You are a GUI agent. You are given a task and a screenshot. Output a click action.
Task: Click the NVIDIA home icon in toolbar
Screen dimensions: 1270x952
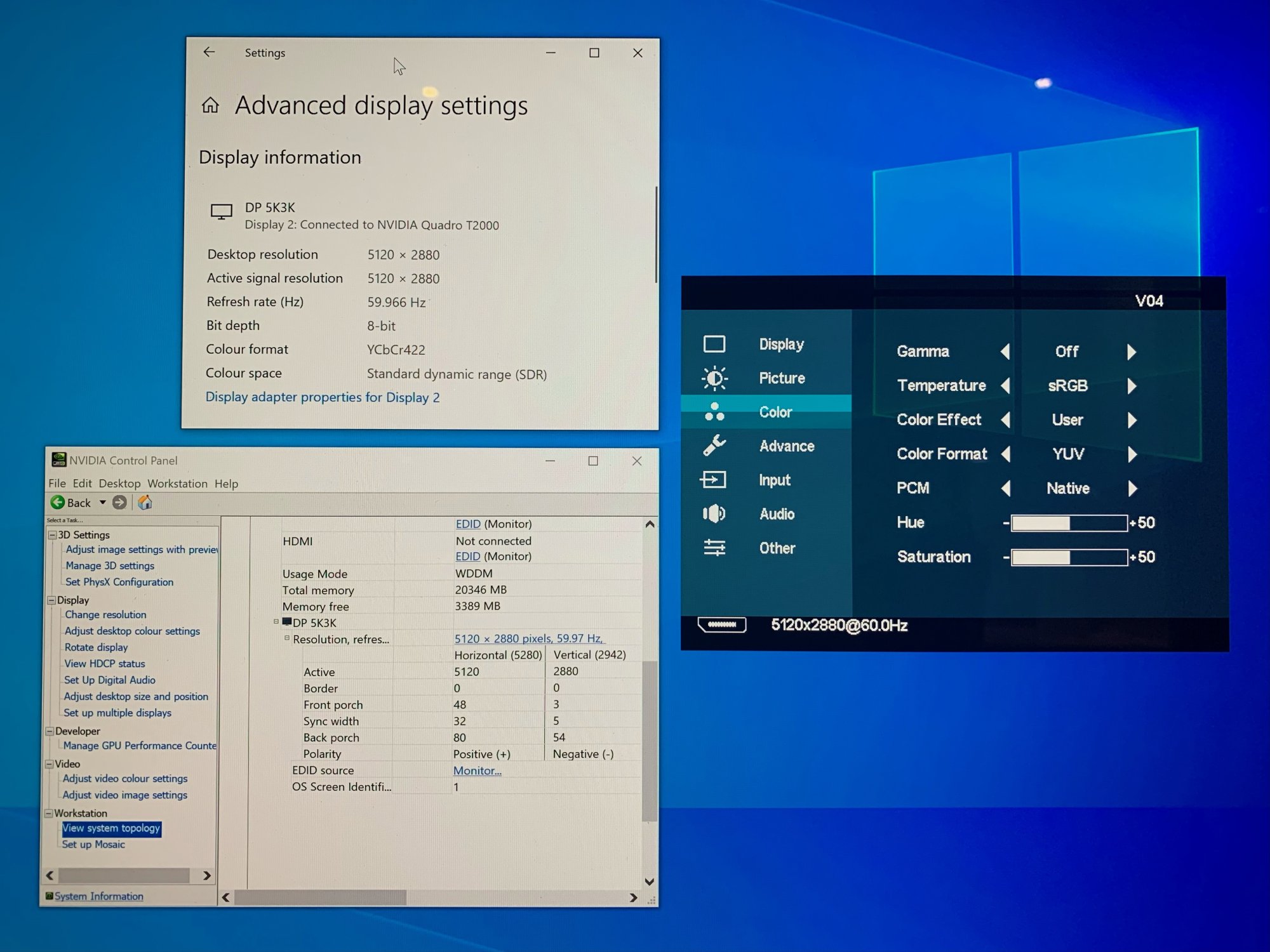145,503
